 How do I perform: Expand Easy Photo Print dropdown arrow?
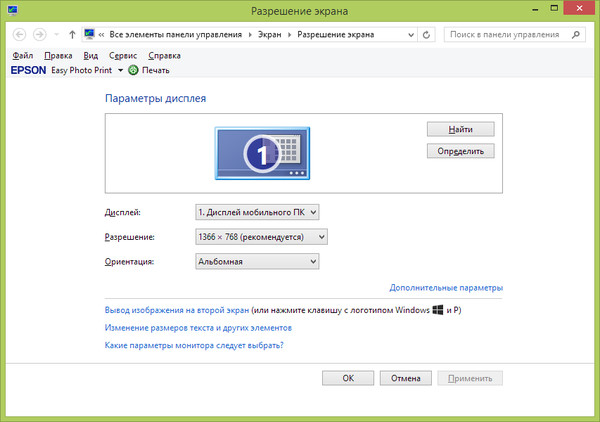coord(120,70)
